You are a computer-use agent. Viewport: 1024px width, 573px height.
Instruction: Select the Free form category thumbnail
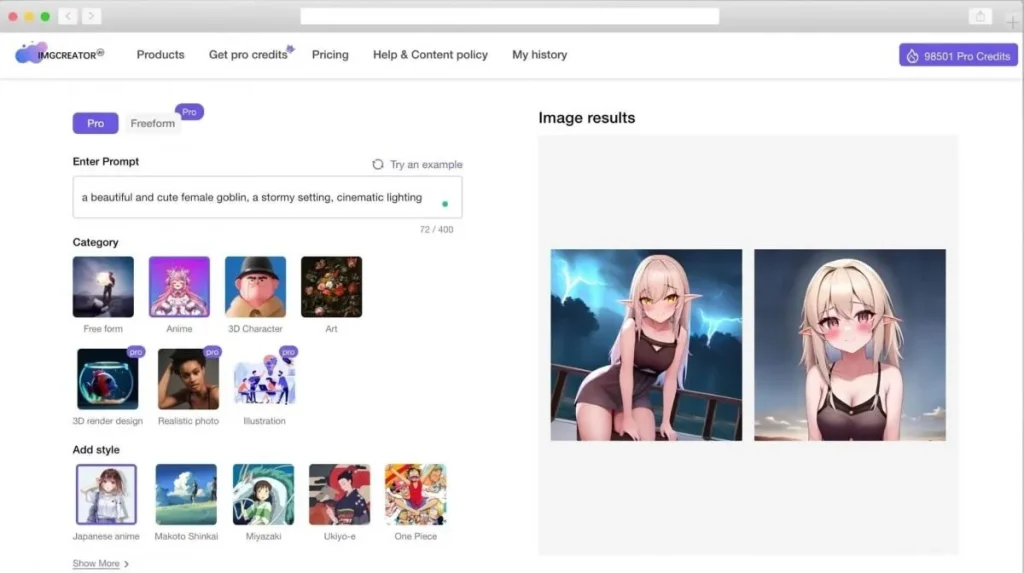pos(103,287)
